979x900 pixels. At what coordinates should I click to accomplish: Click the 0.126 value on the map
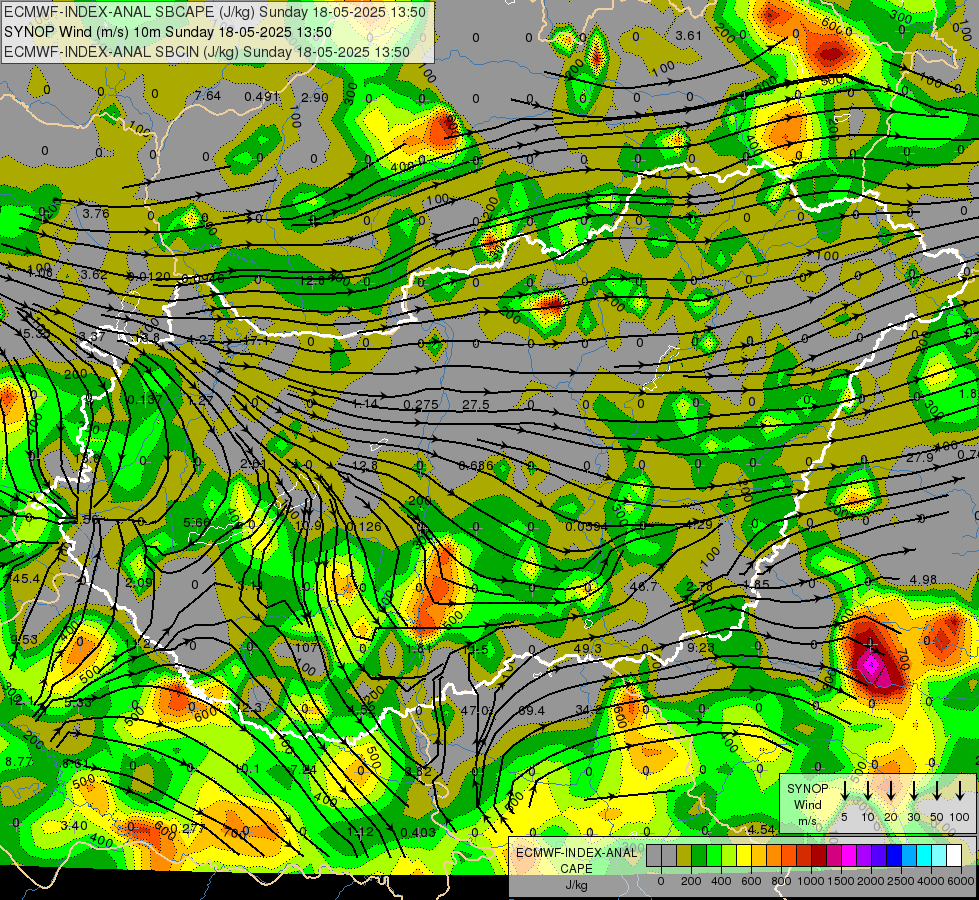pyautogui.click(x=363, y=527)
